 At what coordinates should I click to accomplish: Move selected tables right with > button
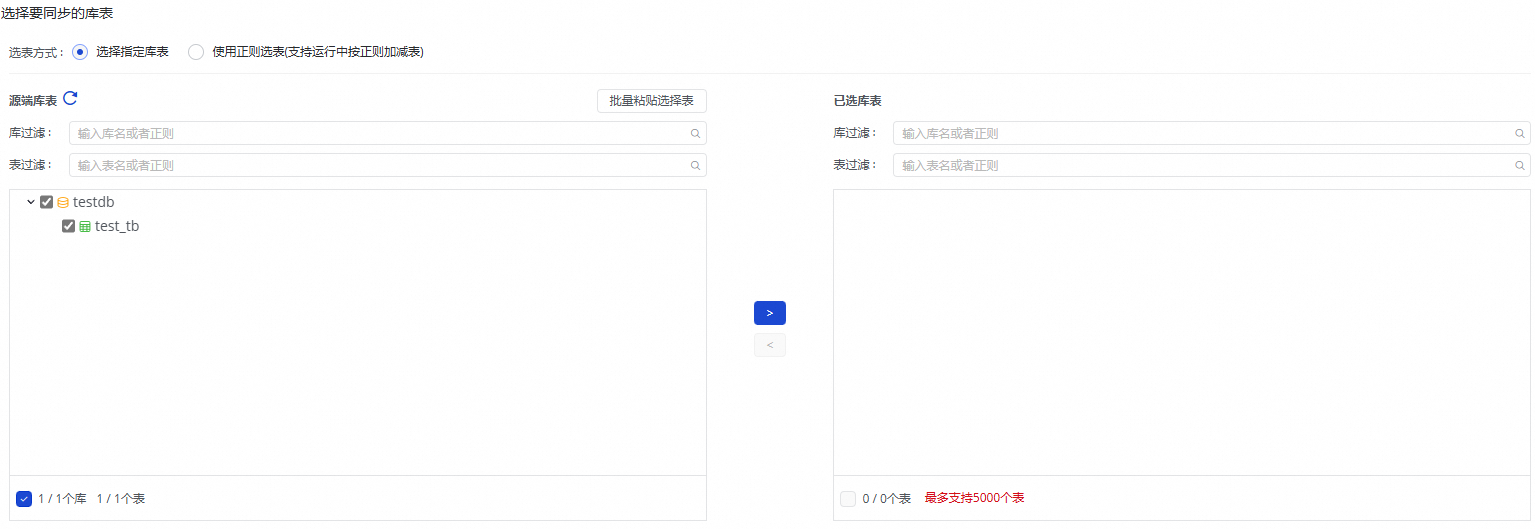coord(770,313)
